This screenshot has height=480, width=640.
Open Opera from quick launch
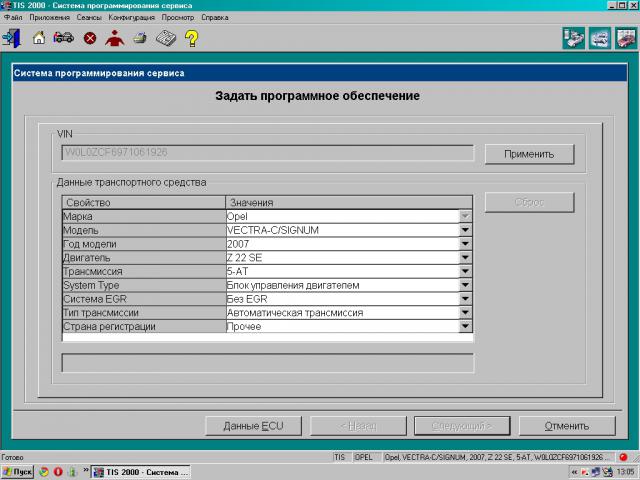coord(58,472)
